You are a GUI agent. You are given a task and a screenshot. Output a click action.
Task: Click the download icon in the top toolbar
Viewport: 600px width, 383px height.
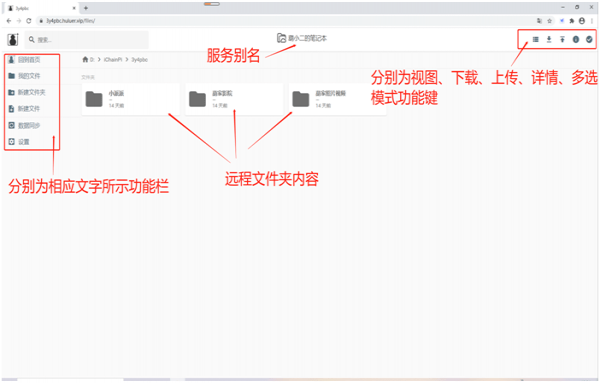(x=549, y=39)
